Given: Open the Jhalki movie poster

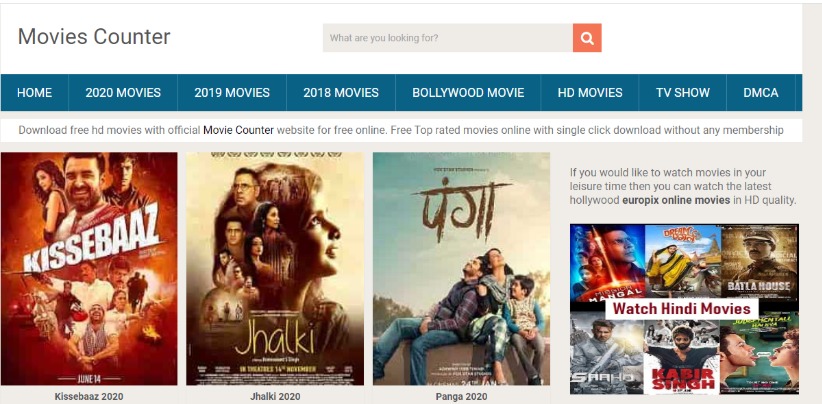Looking at the screenshot, I should coord(275,269).
